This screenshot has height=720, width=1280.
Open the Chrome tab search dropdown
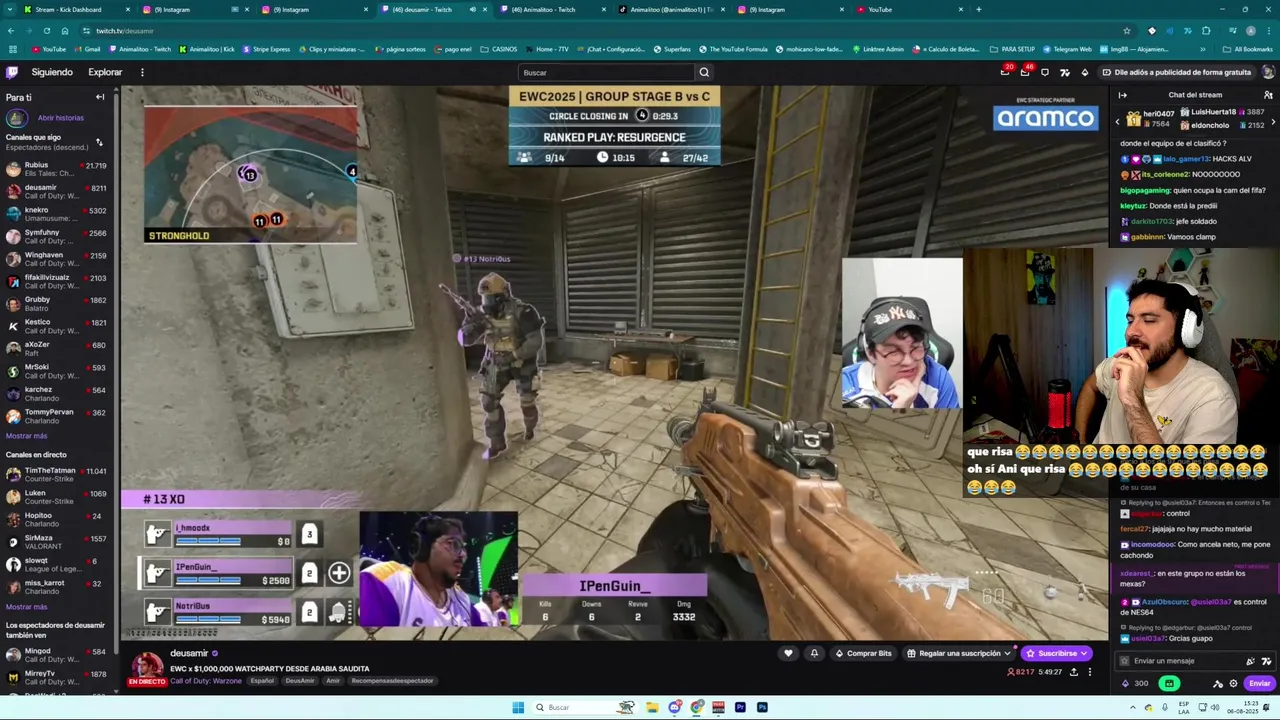click(x=10, y=10)
